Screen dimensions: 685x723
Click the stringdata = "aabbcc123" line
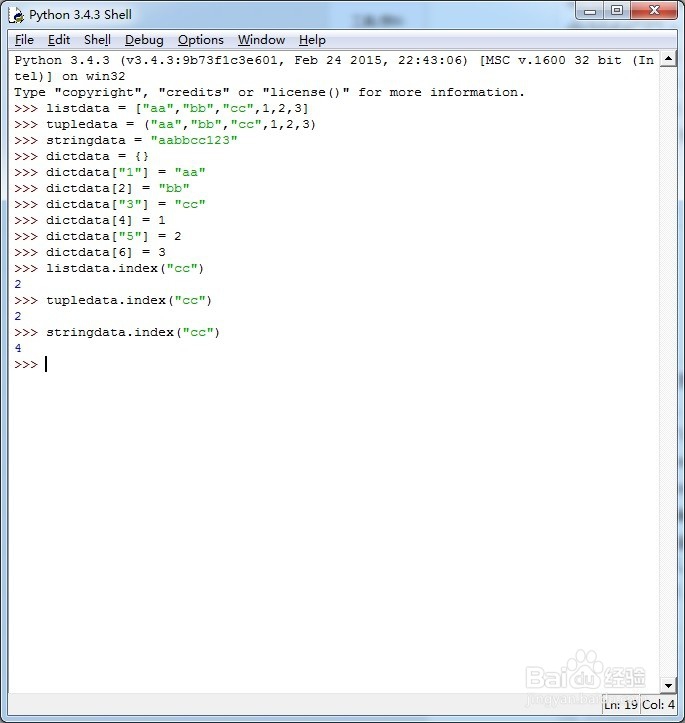[125, 140]
